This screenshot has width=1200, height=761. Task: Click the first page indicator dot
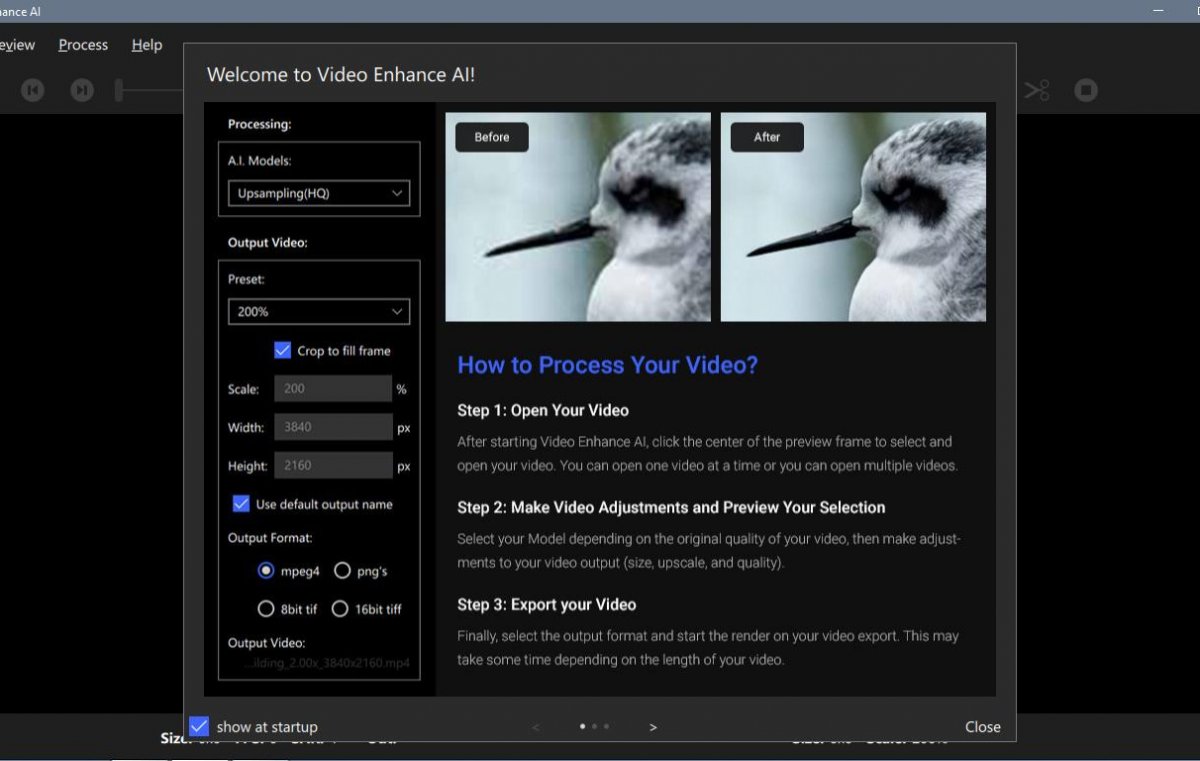coord(583,727)
